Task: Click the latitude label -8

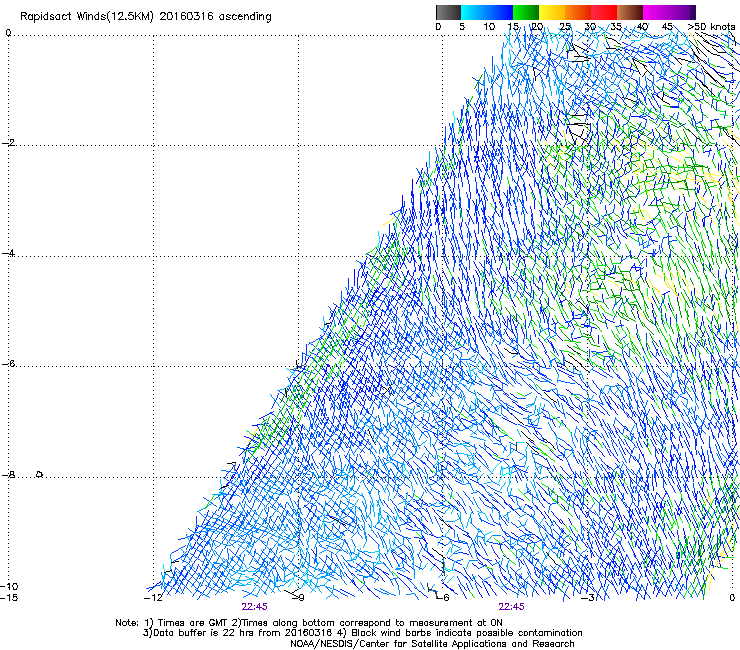Action: pos(8,475)
